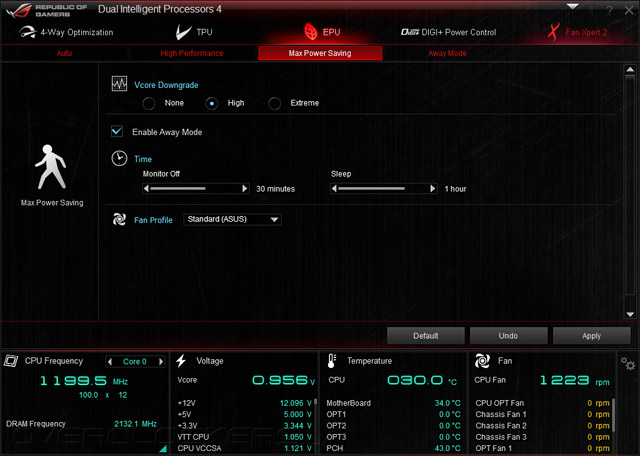Viewport: 640px width, 456px height.
Task: Click the PCH 43.0 °C value
Action: (447, 448)
